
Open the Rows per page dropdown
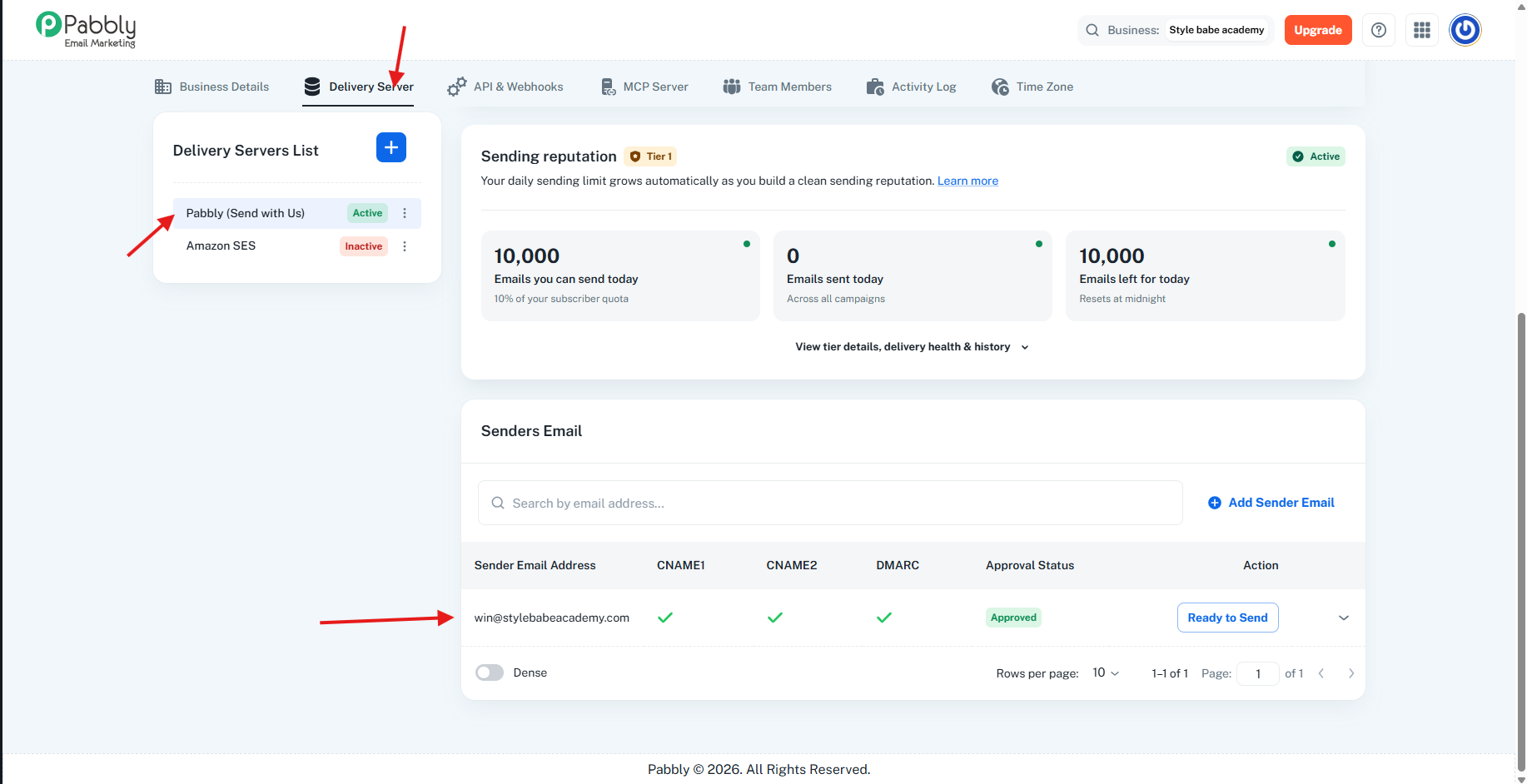pos(1106,672)
